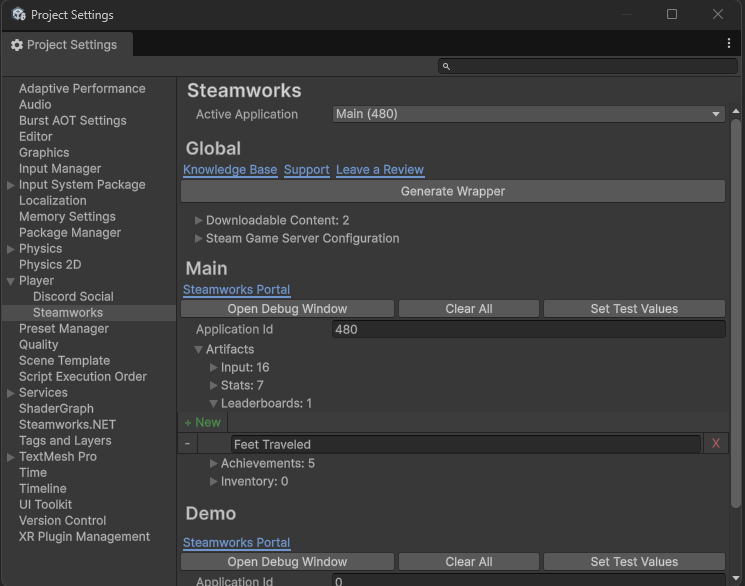Select UI Toolkit settings
Screen dimensions: 745x586
[x=46, y=505]
